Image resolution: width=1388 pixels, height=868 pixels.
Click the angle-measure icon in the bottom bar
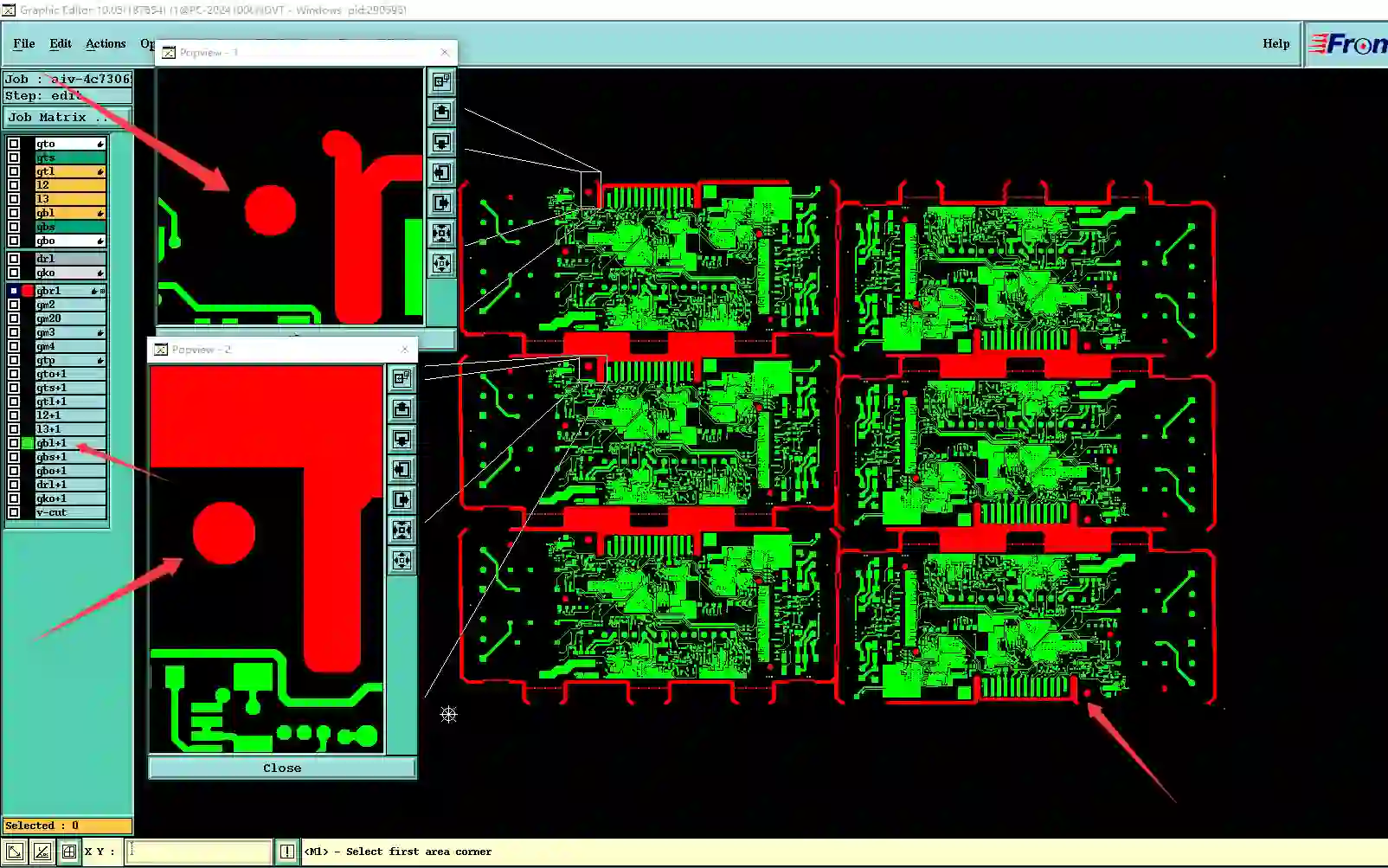pos(42,852)
